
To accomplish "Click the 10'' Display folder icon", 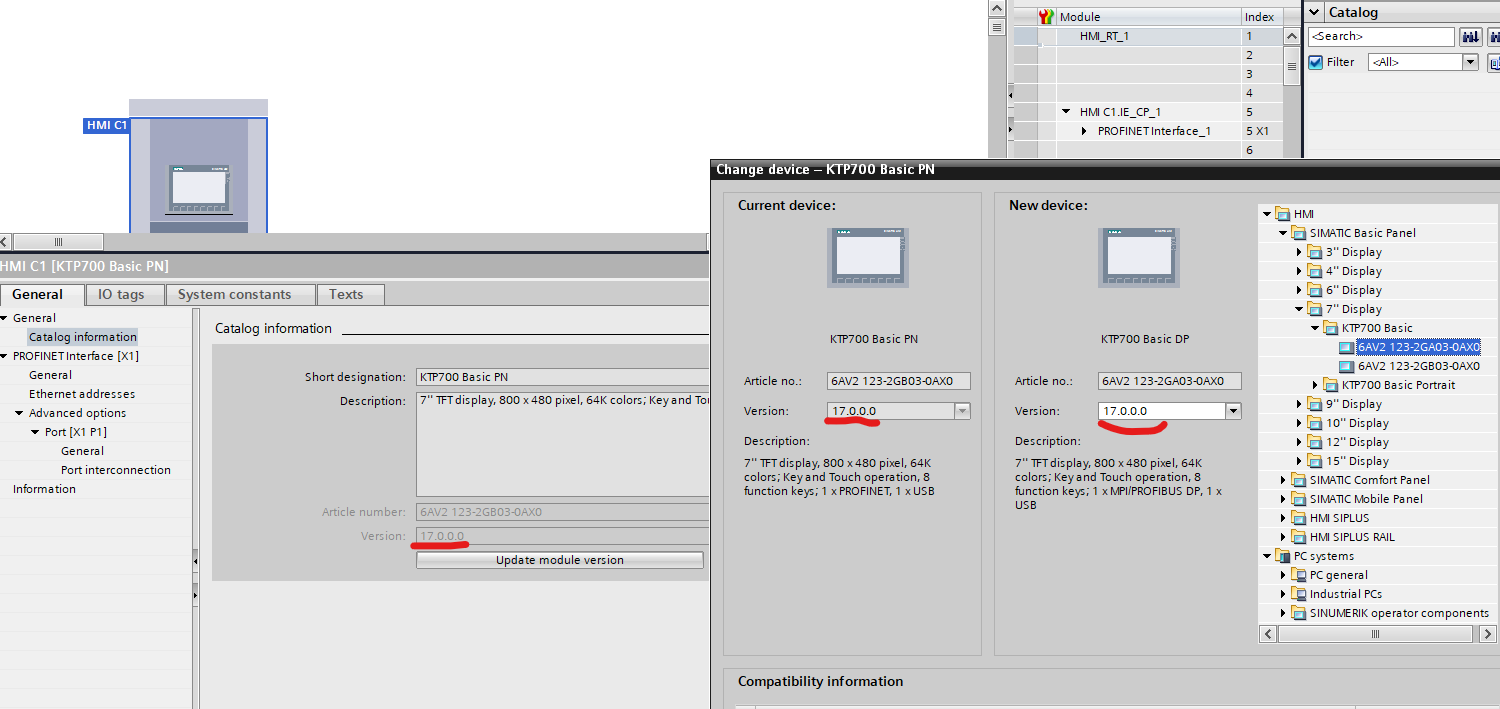I will point(1315,423).
